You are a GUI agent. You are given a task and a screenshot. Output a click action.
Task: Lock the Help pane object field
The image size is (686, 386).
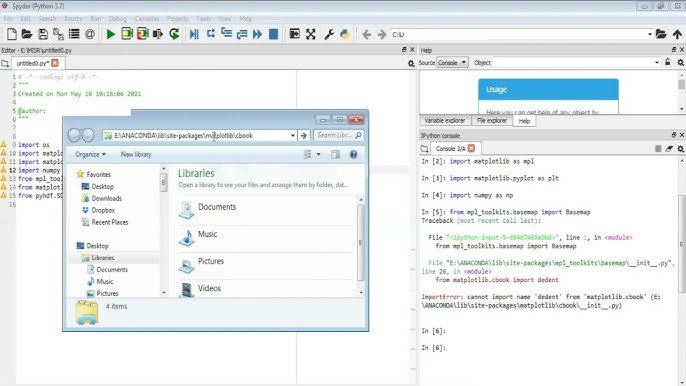(668, 63)
